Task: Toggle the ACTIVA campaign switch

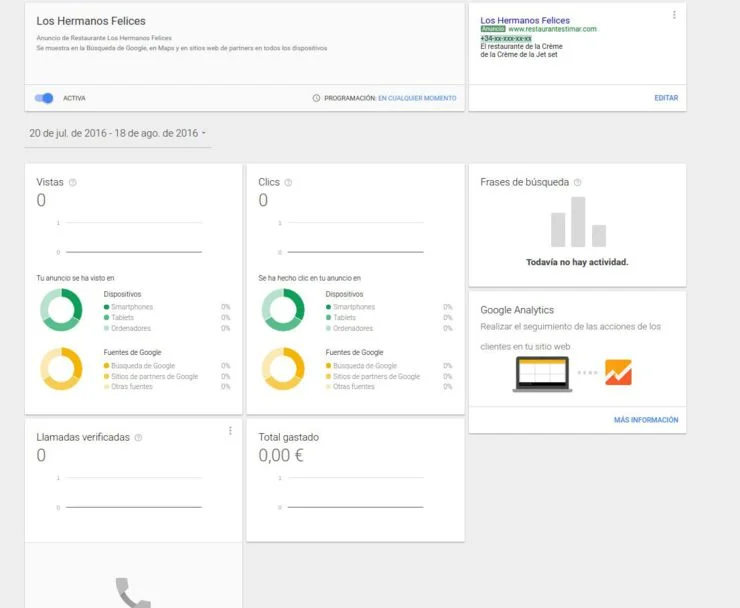Action: pos(44,98)
